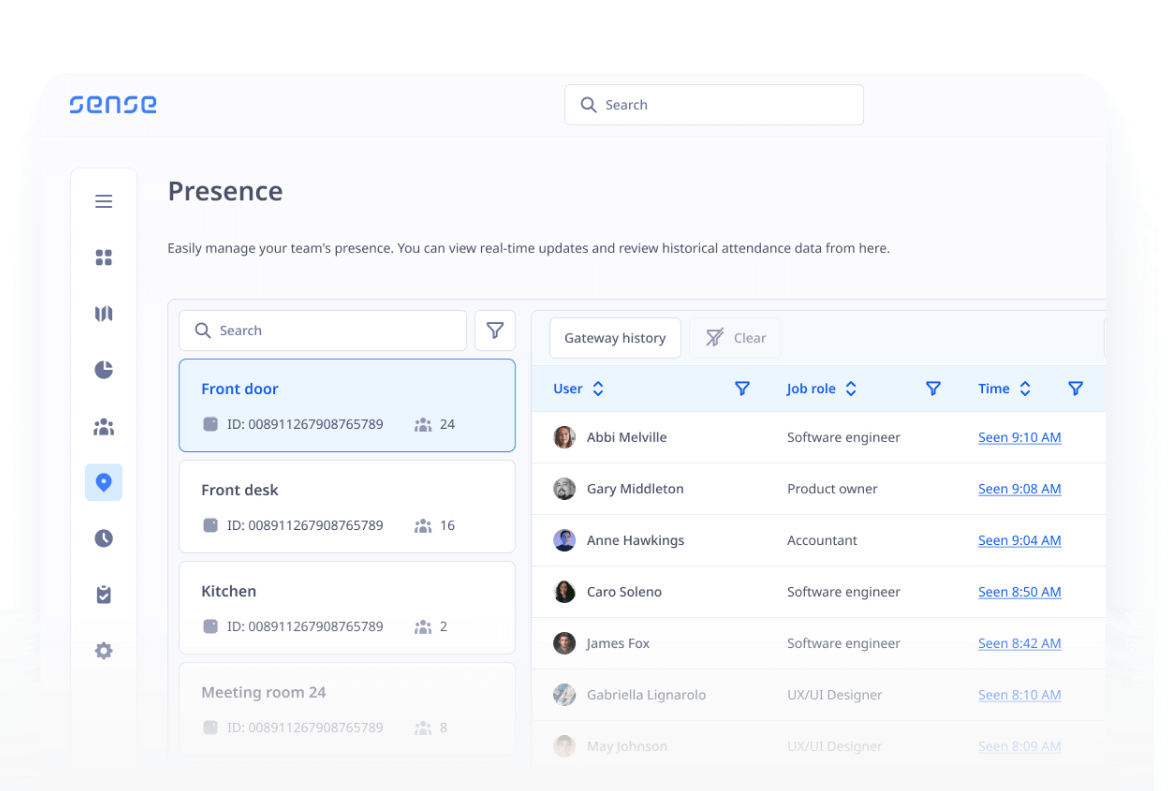Open the hamburger menu in sidebar

point(103,202)
